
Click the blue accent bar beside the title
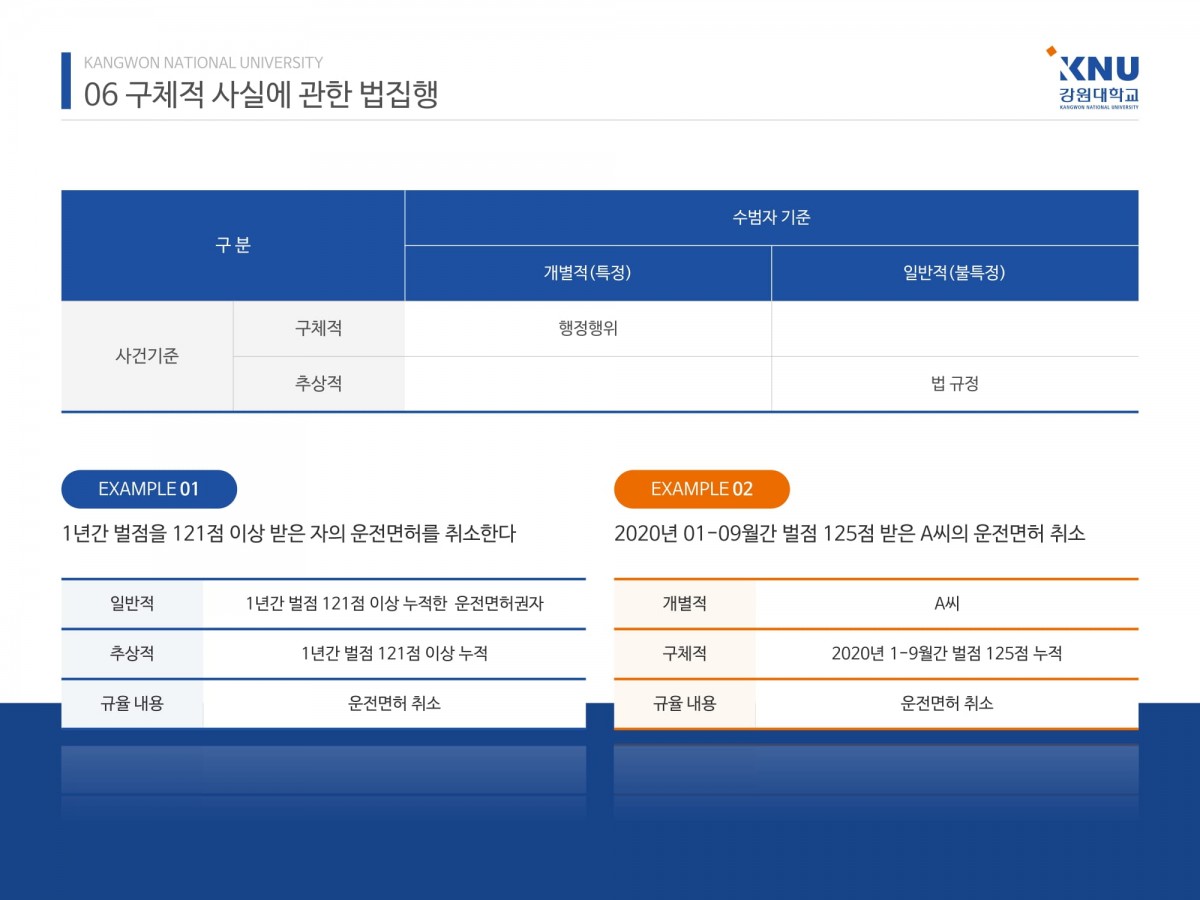66,80
